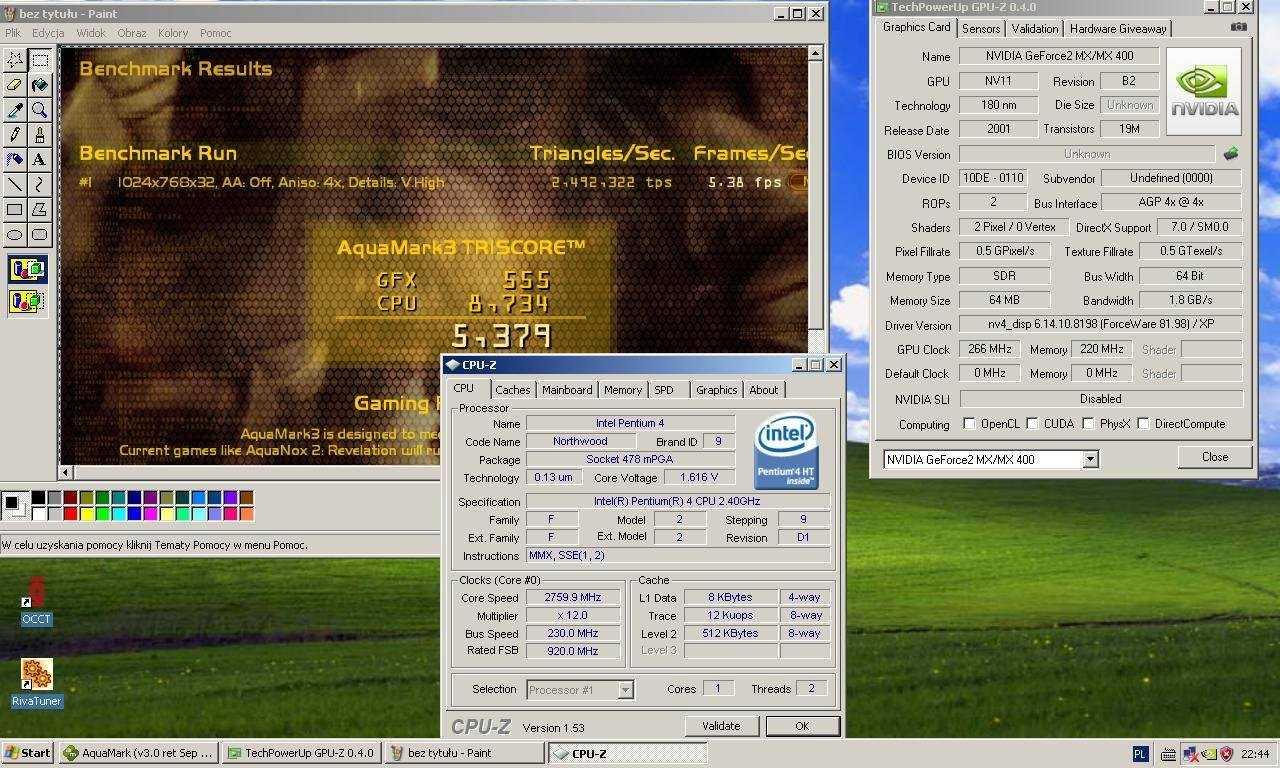Select the Airbrush spray tool
Screen dimensions: 1280x768
pos(15,160)
